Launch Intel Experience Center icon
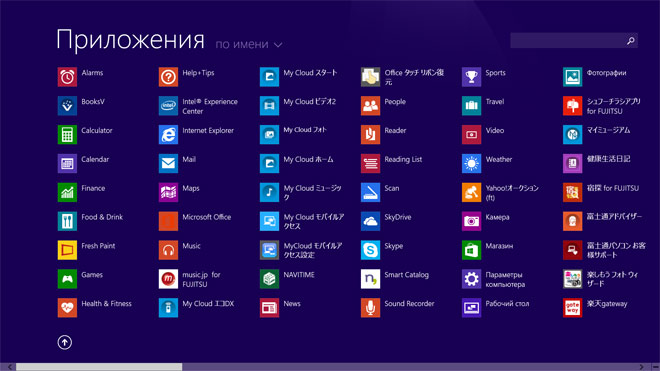Viewport: 660px width, 371px height. (168, 106)
